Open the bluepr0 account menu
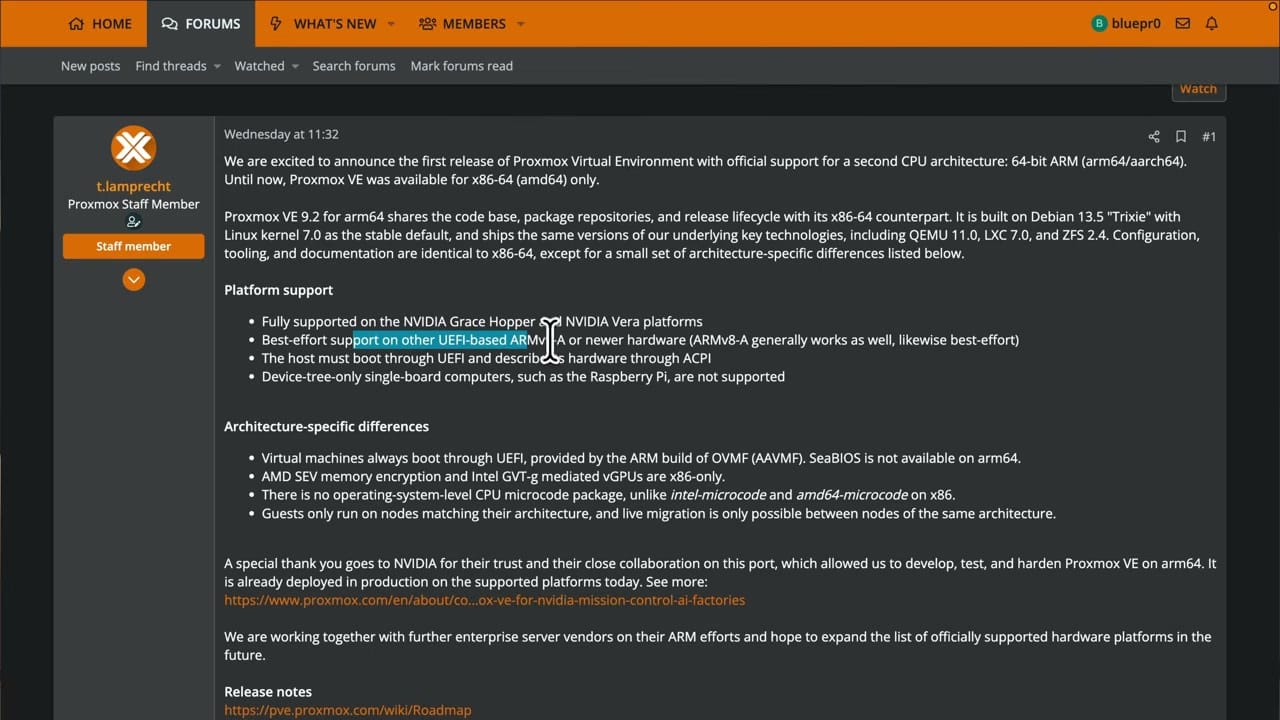 click(x=1126, y=24)
